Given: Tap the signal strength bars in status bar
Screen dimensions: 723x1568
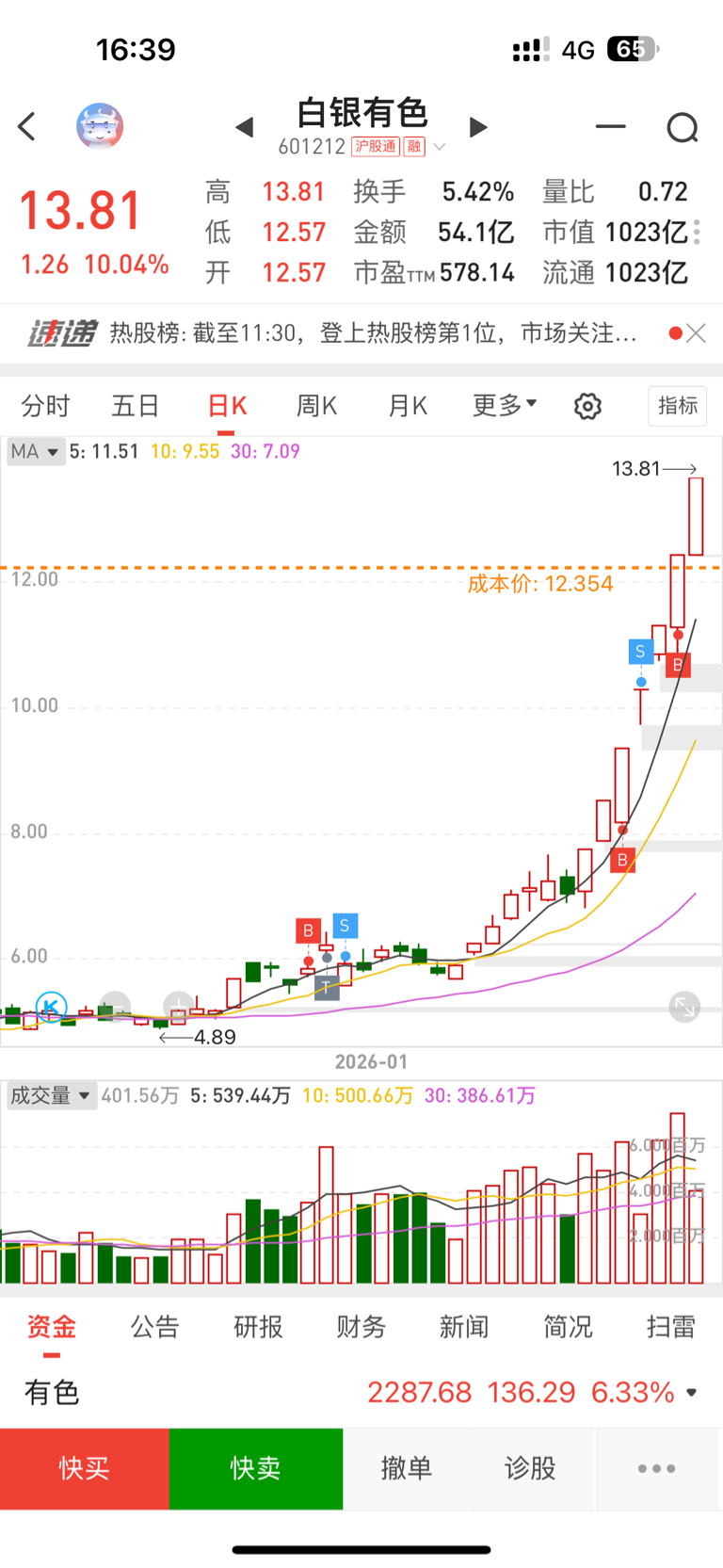Looking at the screenshot, I should coord(531,50).
